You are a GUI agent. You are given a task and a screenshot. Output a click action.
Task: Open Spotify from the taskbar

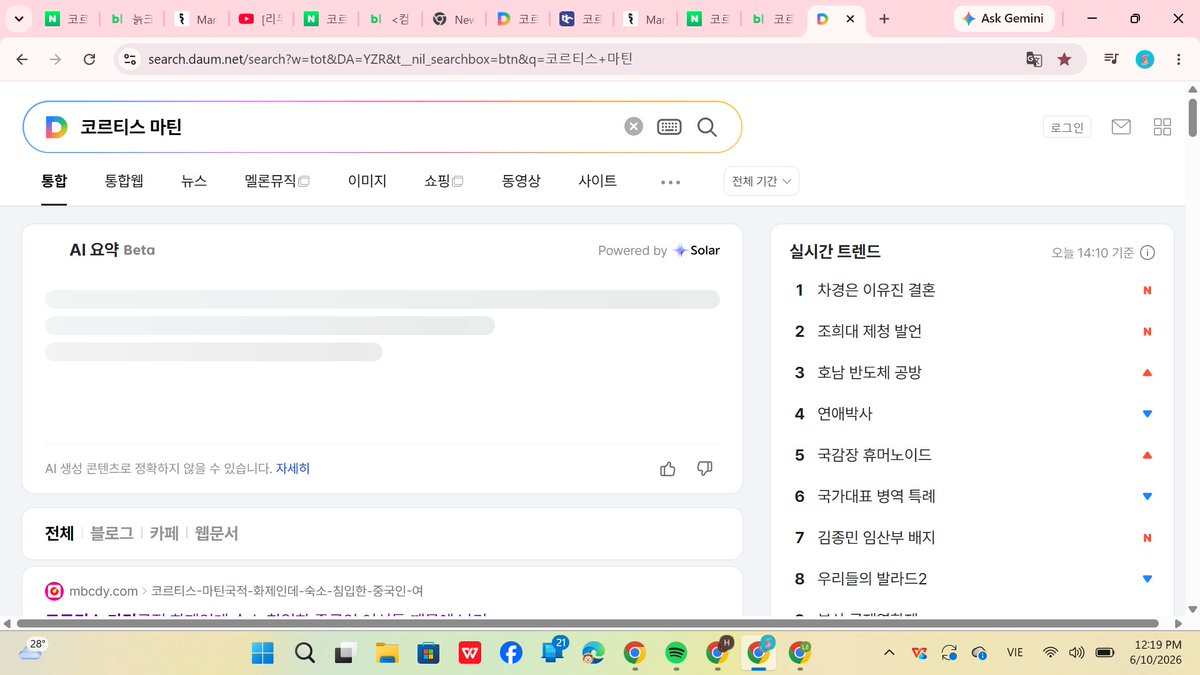coord(675,653)
